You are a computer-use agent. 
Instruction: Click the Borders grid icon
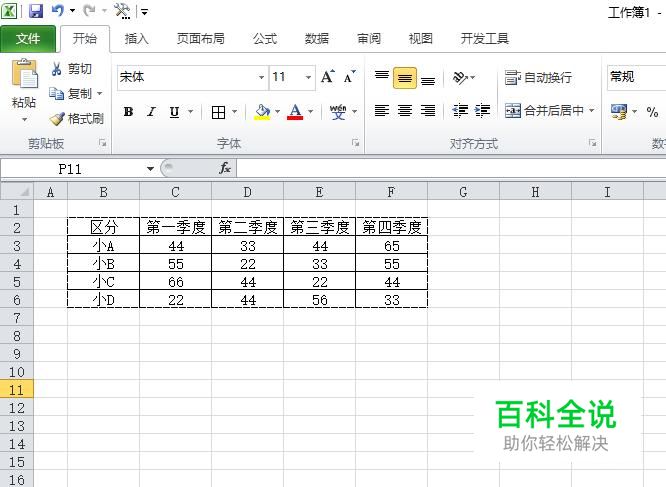pos(218,113)
